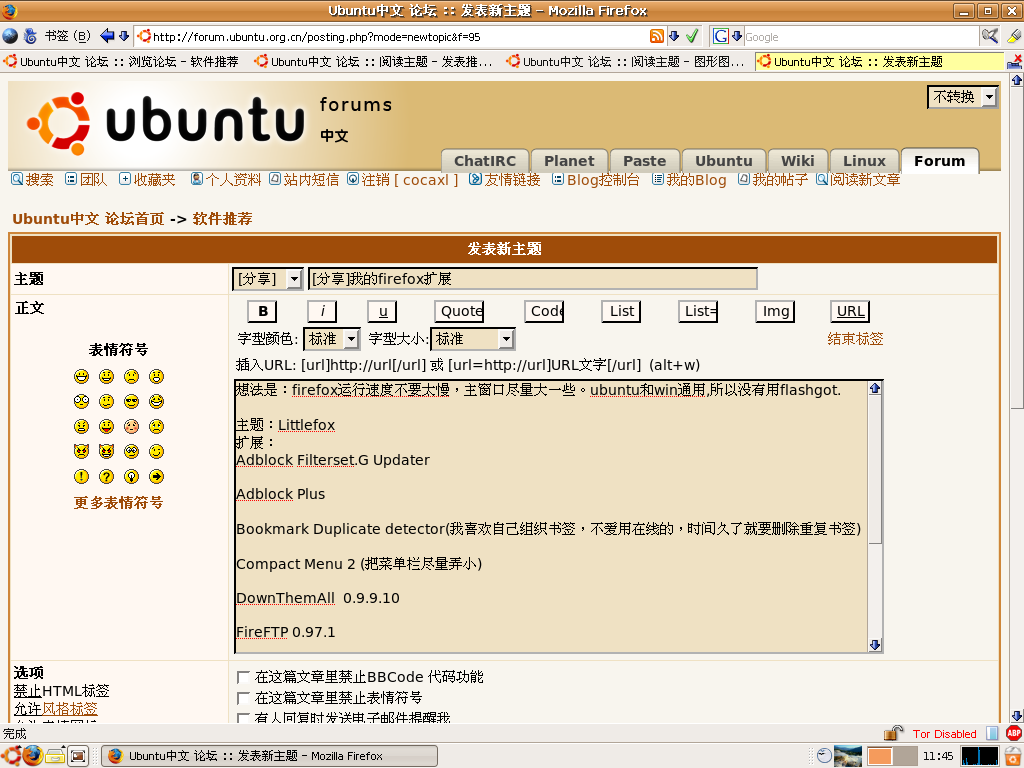Insert the sad frowning smiley

(x=131, y=376)
